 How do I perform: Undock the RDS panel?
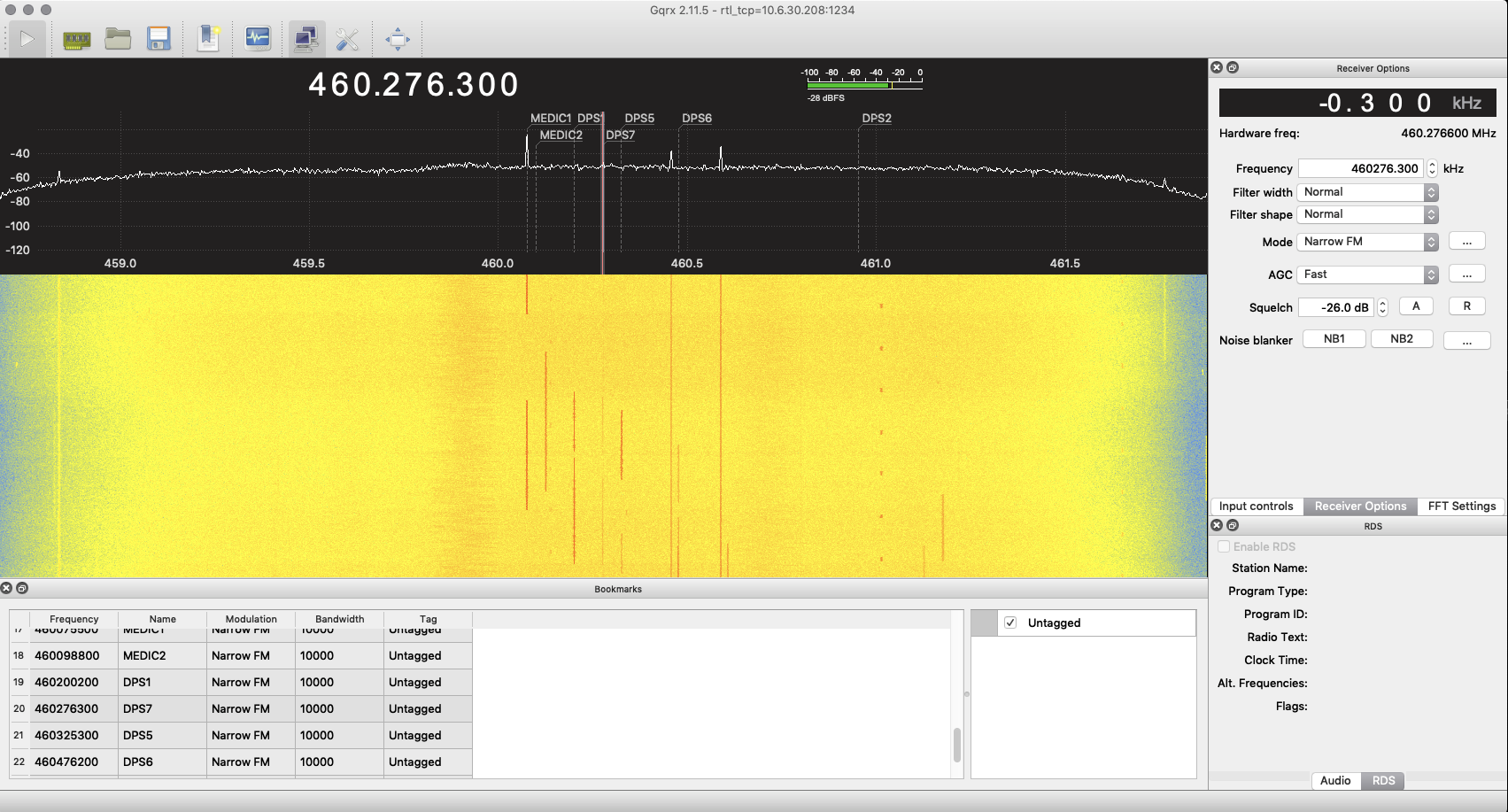[1232, 525]
